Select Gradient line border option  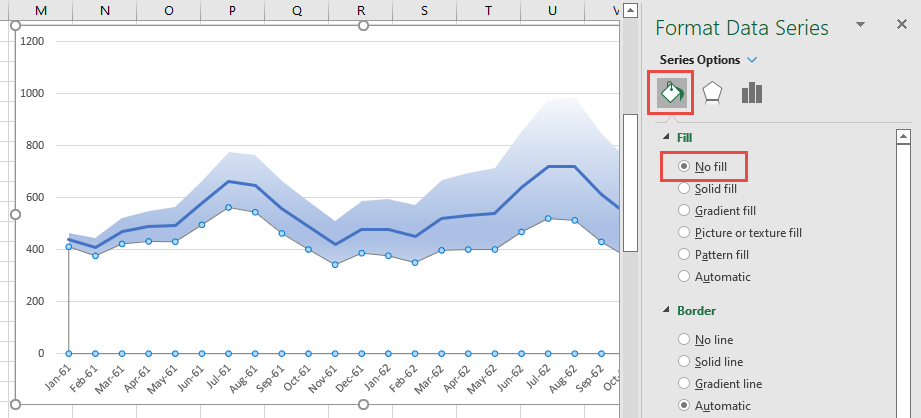point(720,383)
